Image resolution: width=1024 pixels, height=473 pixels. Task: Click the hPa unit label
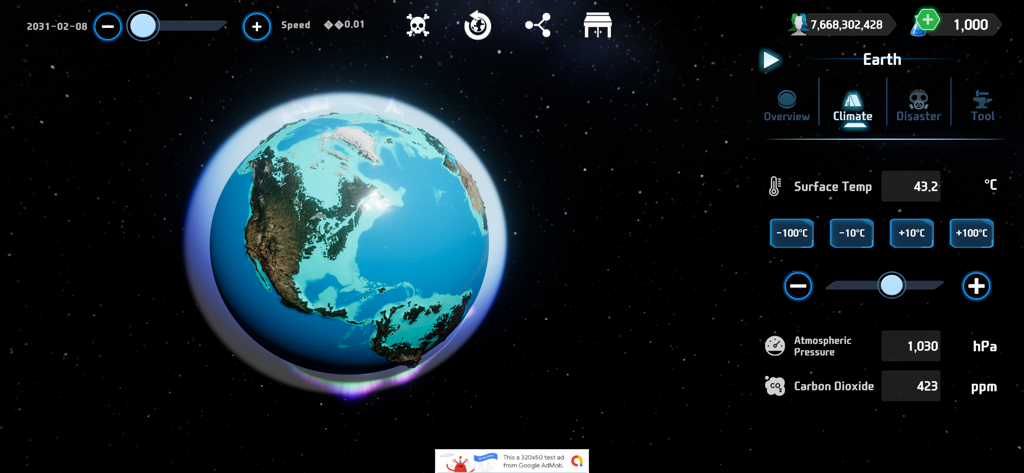click(985, 346)
